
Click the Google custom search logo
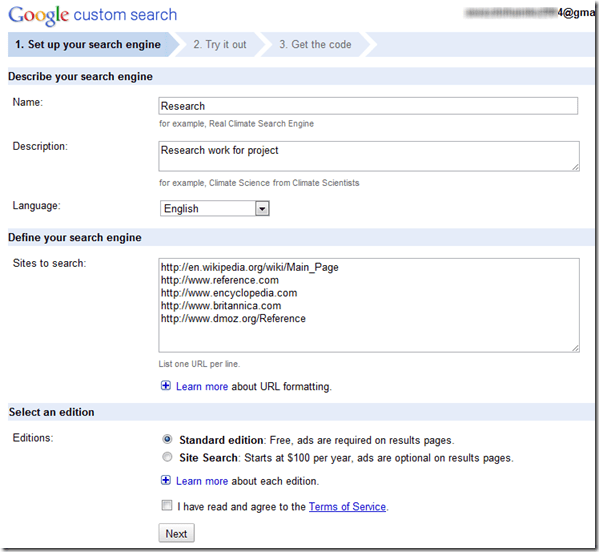92,15
